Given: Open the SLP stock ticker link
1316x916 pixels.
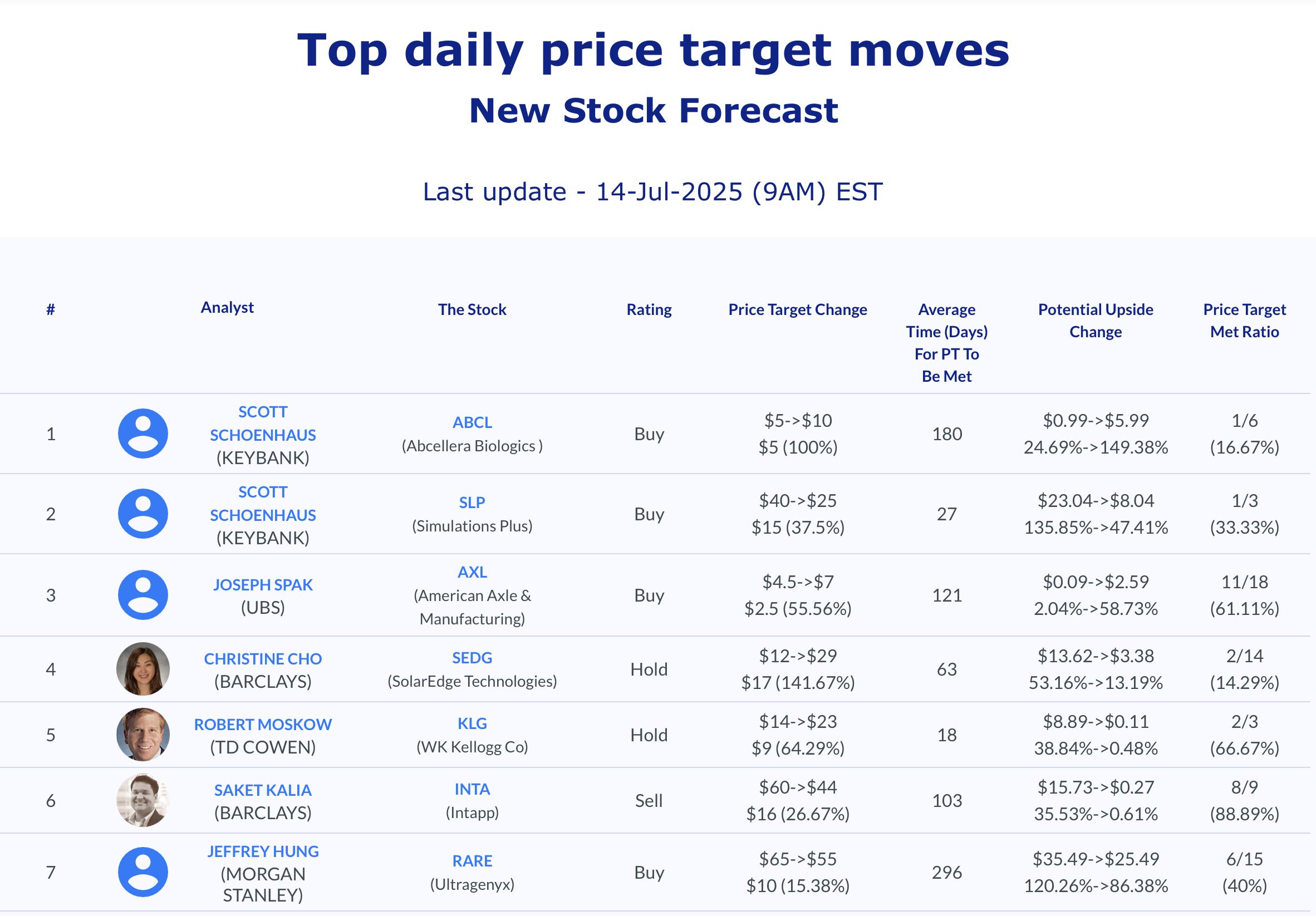Looking at the screenshot, I should click(472, 503).
